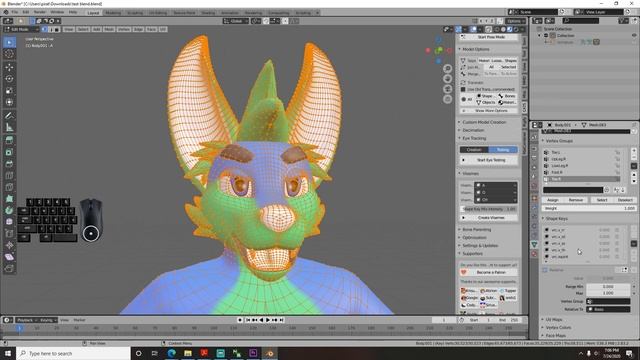
Task: Click the Start Pose Mode button
Action: tap(489, 37)
